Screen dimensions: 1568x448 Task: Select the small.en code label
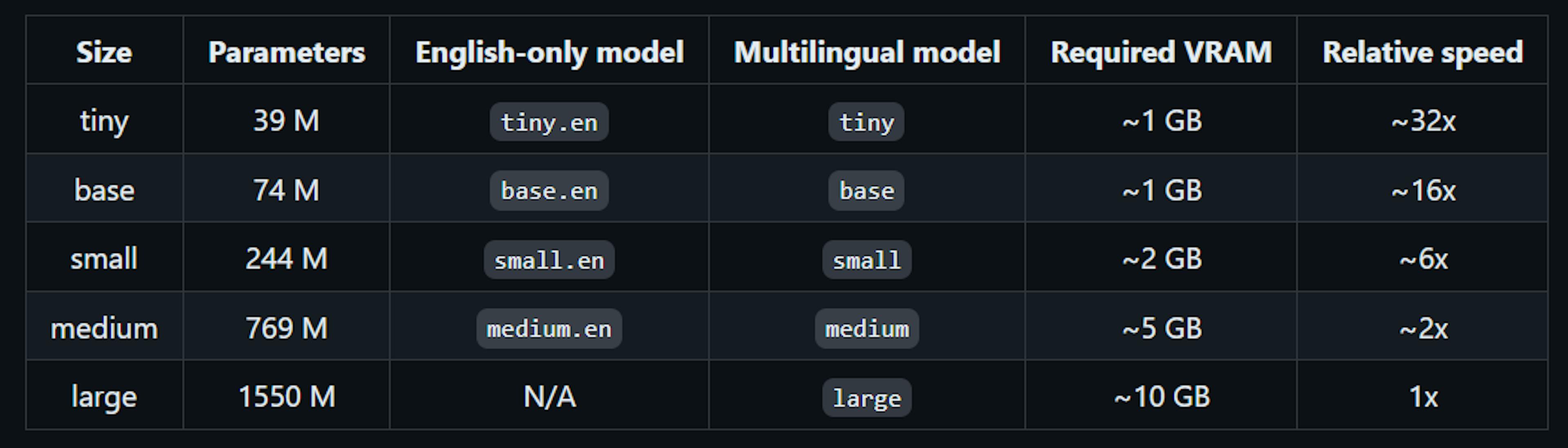pyautogui.click(x=549, y=259)
